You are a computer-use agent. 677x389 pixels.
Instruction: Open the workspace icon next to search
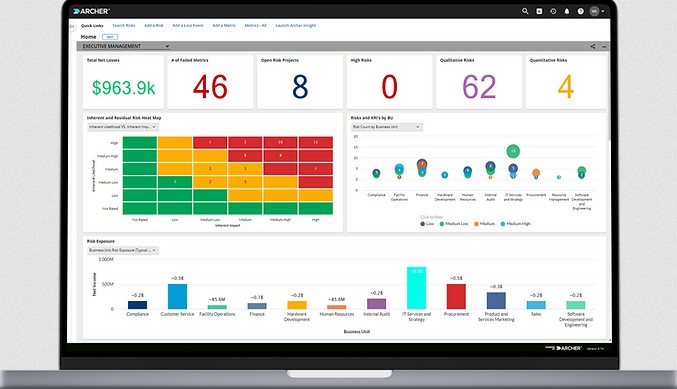(539, 11)
